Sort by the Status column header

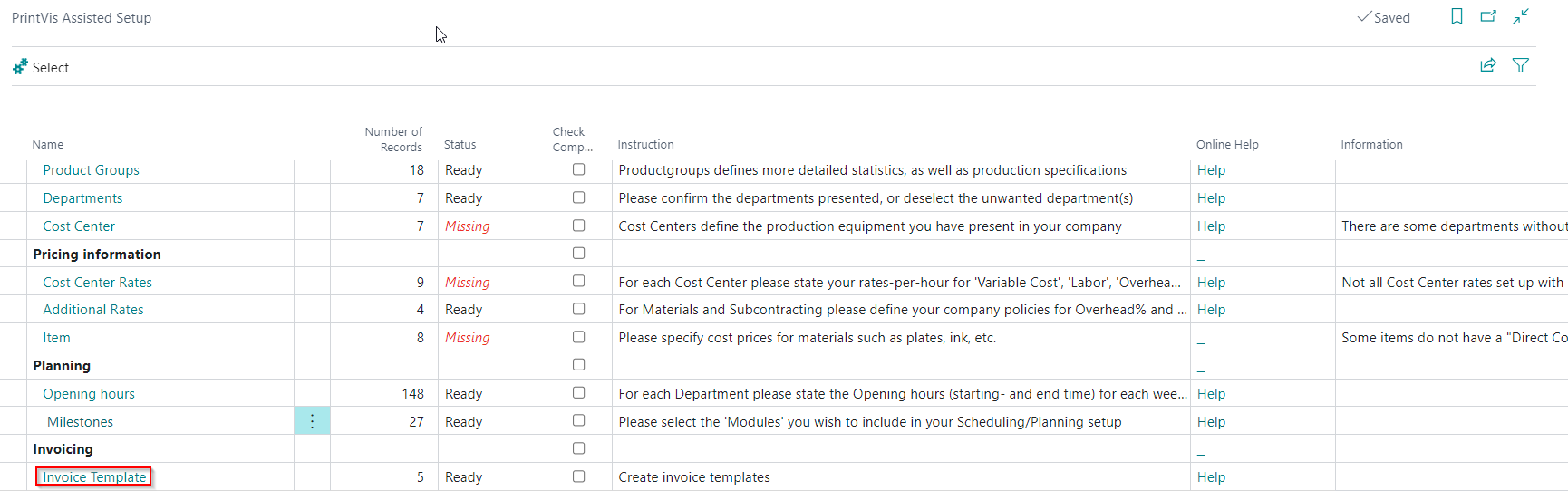pos(460,145)
